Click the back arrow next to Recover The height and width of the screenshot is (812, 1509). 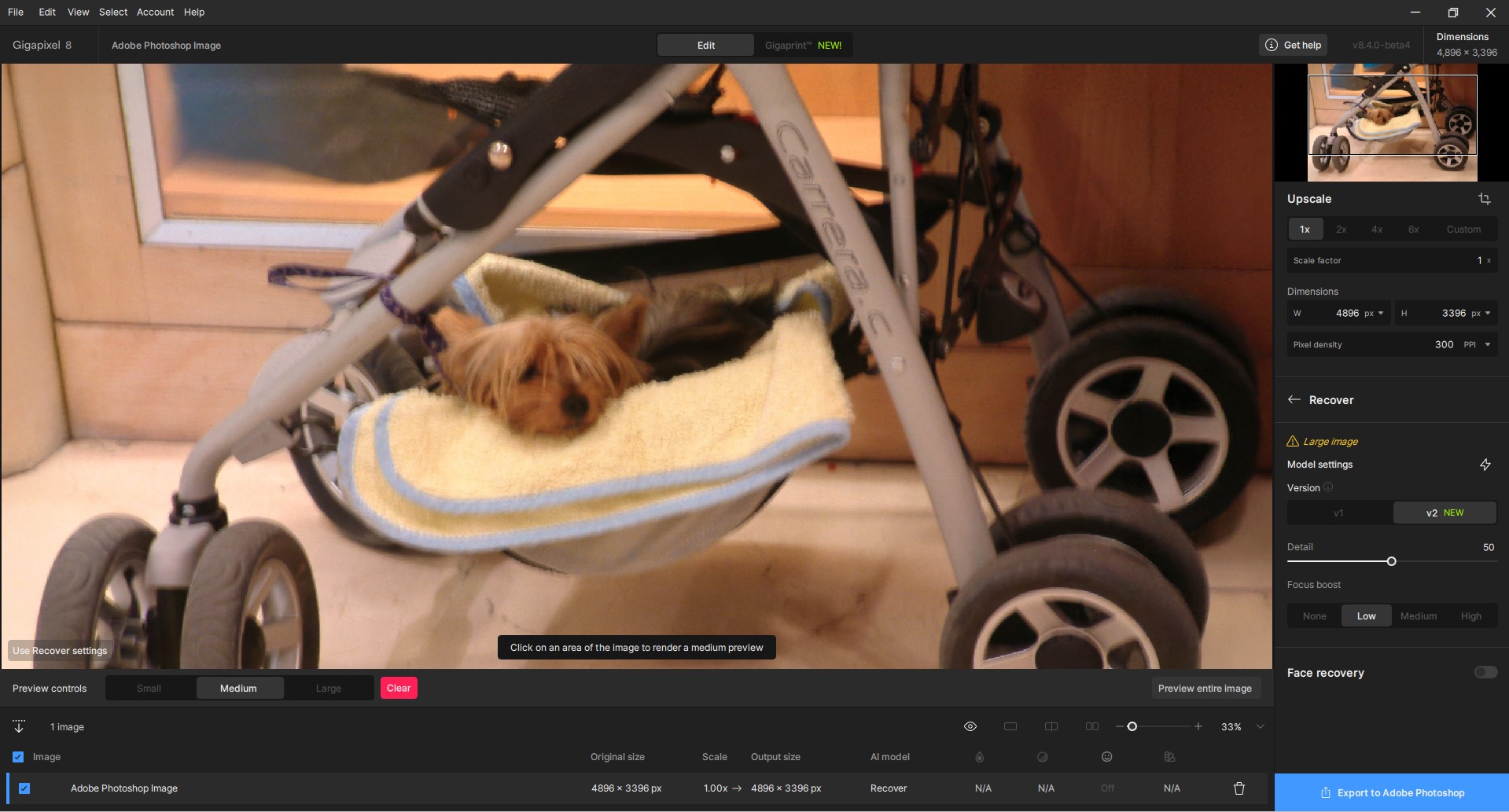[x=1294, y=399]
